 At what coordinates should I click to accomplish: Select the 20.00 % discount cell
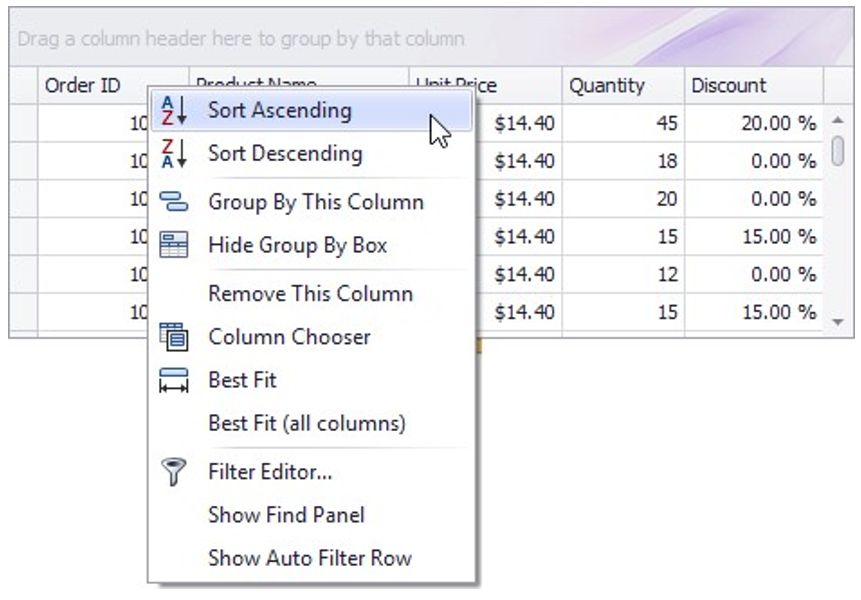click(753, 123)
